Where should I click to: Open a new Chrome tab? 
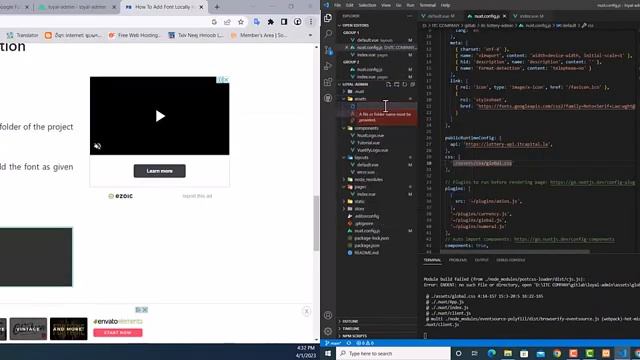217,7
